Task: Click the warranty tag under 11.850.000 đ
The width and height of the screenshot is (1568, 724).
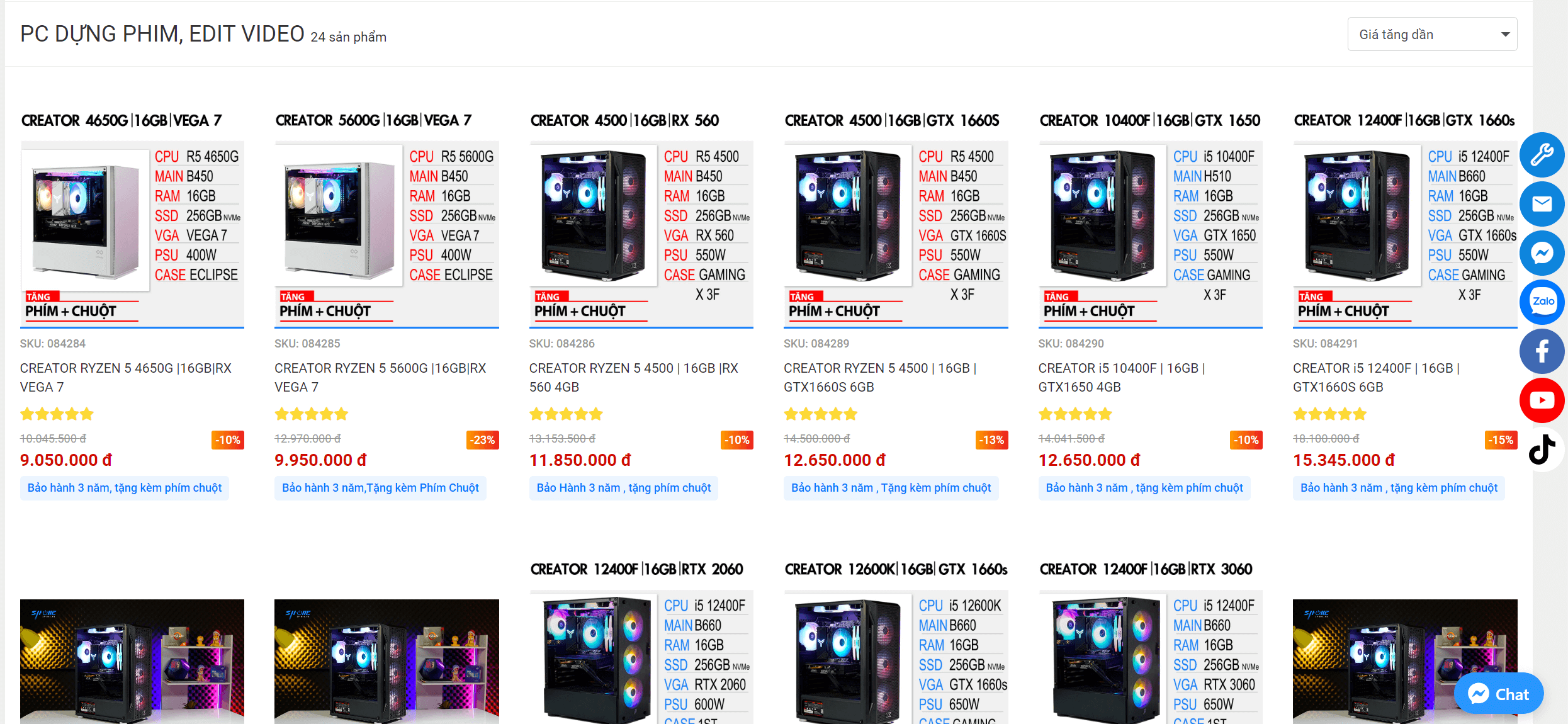Action: (x=623, y=488)
